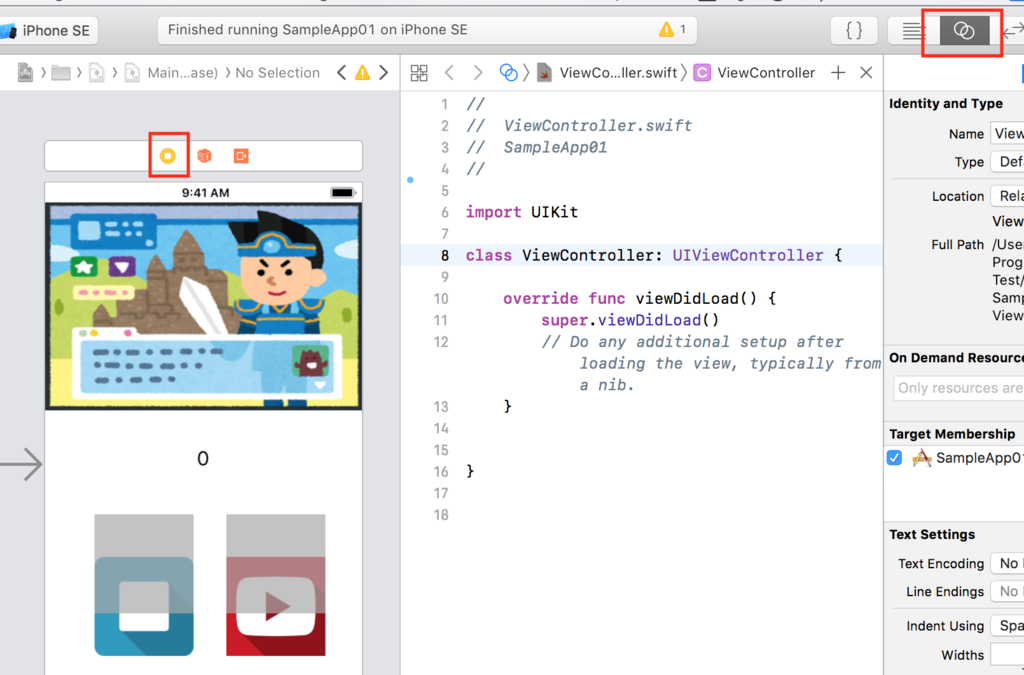Open the Indent Using dropdown
Image resolution: width=1024 pixels, height=675 pixels.
(1007, 625)
